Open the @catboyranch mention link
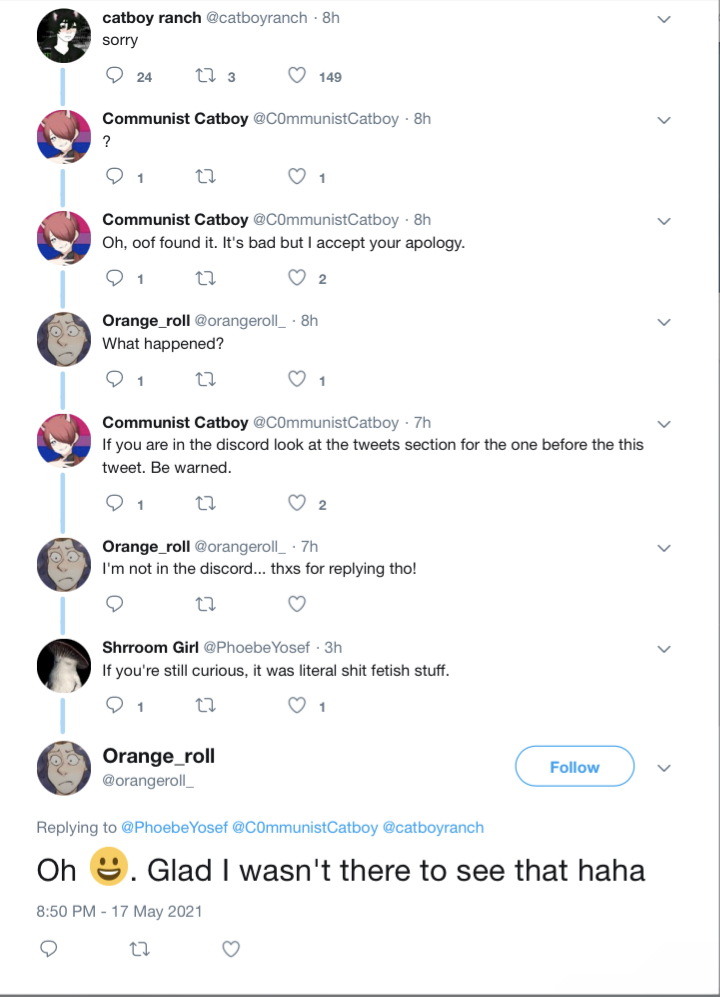Image resolution: width=720 pixels, height=997 pixels. (433, 828)
